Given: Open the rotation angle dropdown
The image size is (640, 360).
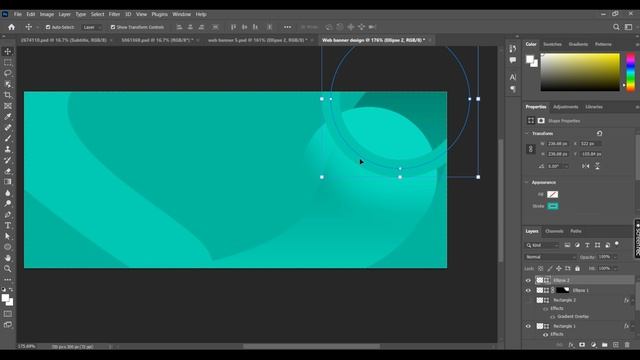Looking at the screenshot, I should [566, 166].
